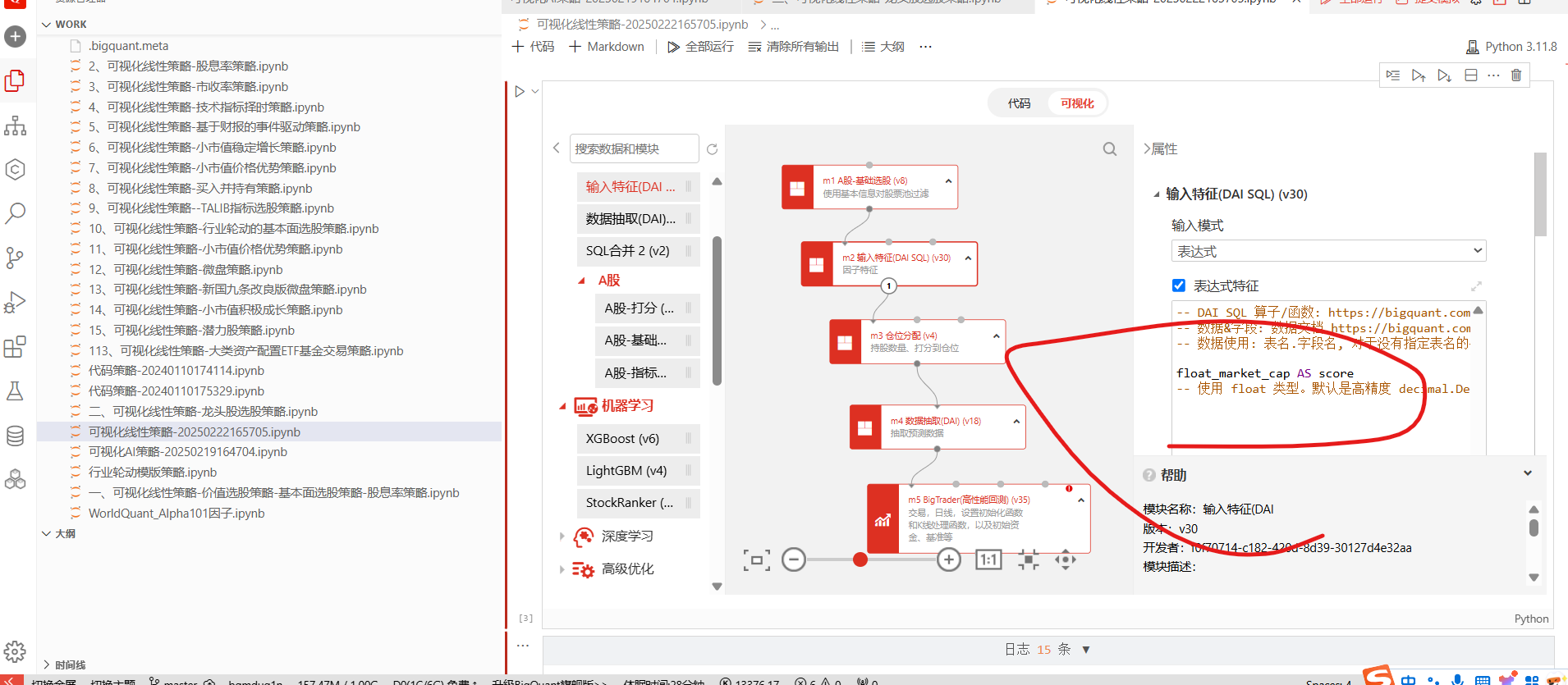Open the 输入模式 dropdown
The height and width of the screenshot is (685, 1568).
(1327, 251)
